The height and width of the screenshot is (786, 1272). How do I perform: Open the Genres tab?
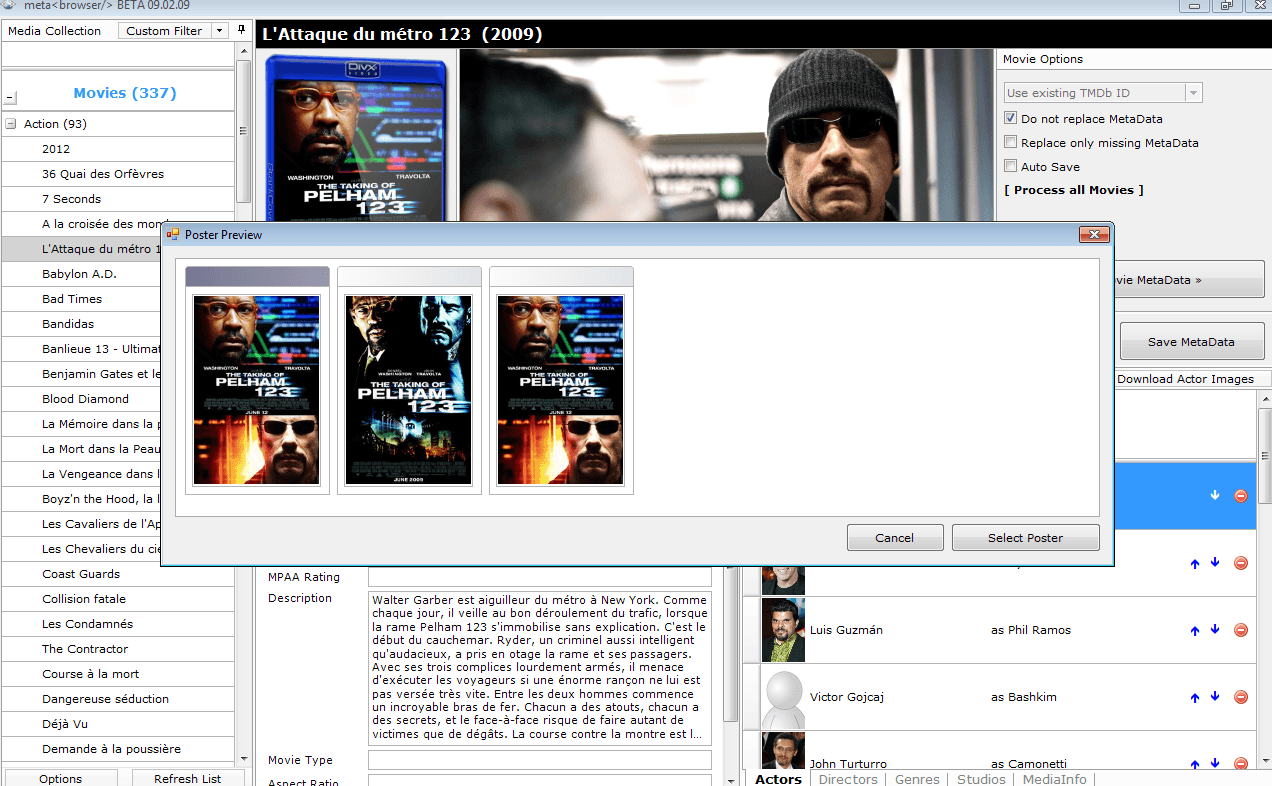917,779
